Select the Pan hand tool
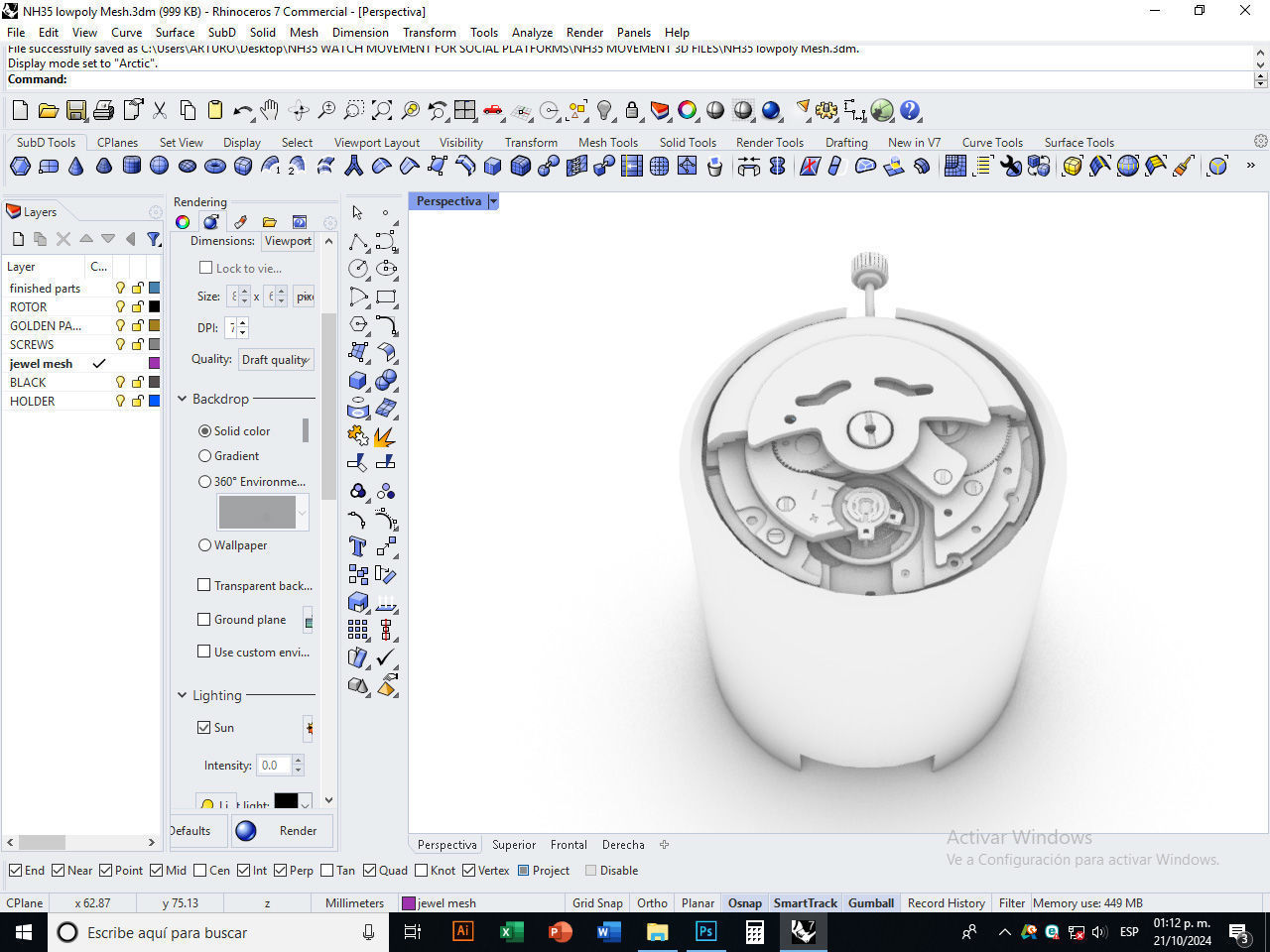 click(x=270, y=111)
